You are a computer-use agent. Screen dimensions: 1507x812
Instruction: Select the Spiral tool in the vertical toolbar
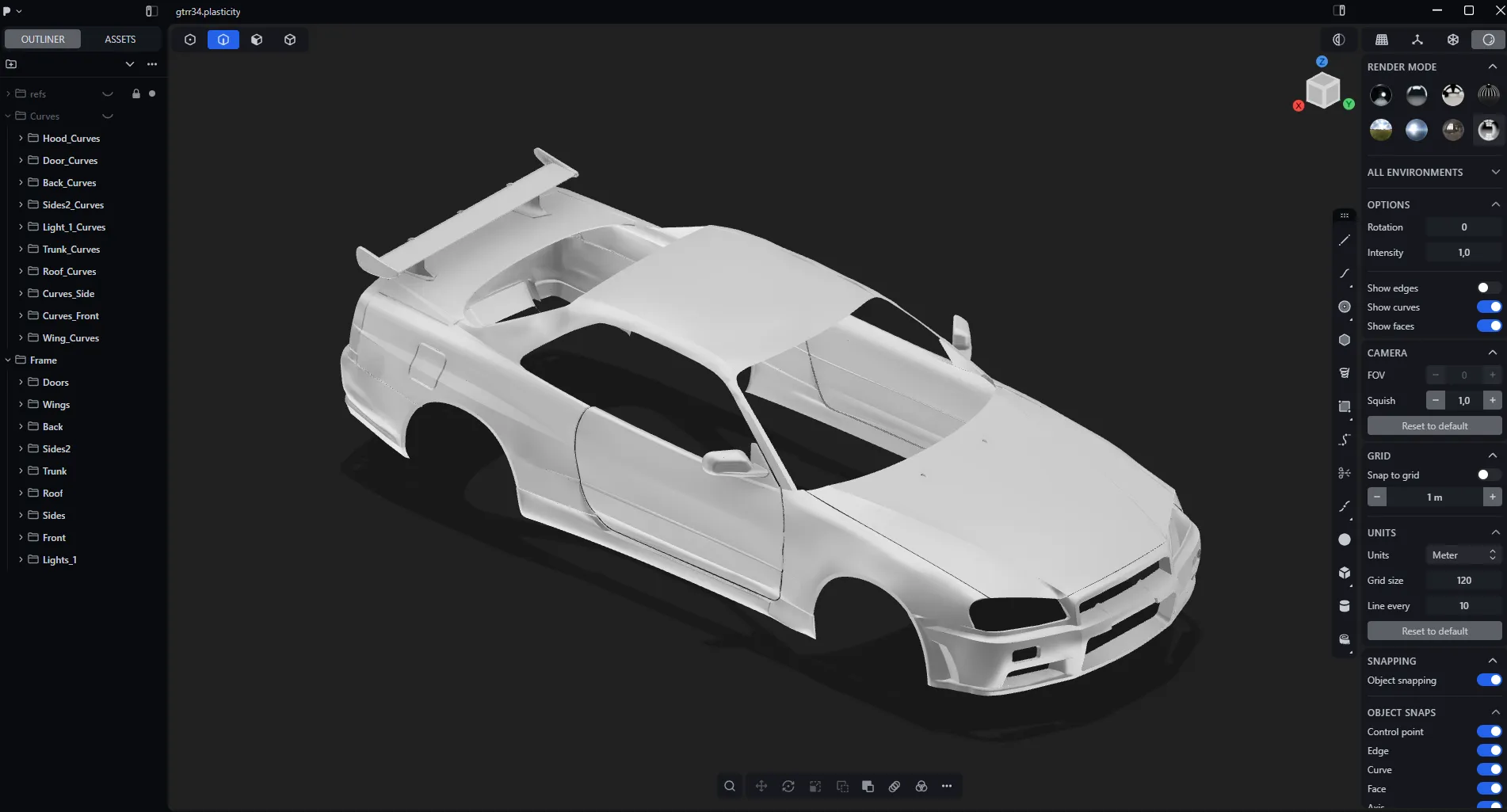pyautogui.click(x=1345, y=373)
